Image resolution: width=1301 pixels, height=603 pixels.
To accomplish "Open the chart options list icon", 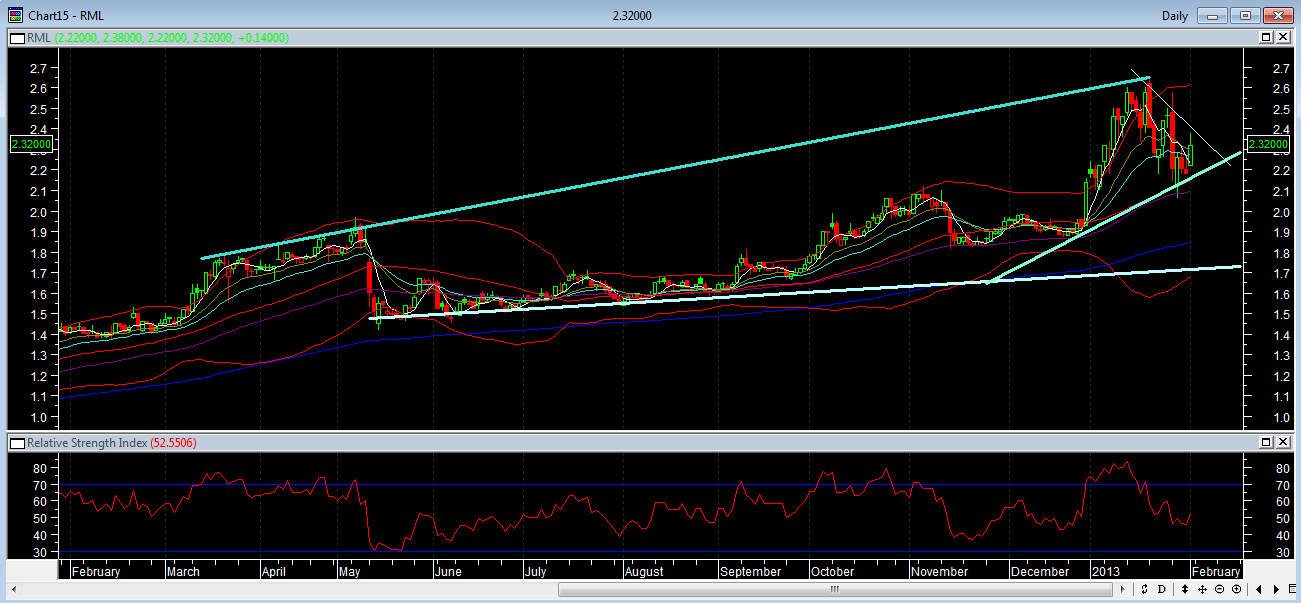I will [x=1292, y=589].
